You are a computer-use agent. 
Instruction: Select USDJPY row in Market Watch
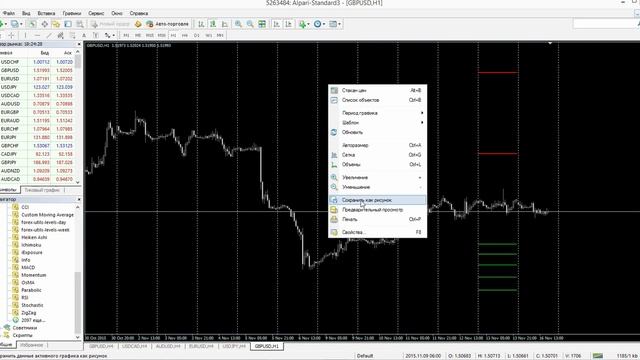pos(37,87)
